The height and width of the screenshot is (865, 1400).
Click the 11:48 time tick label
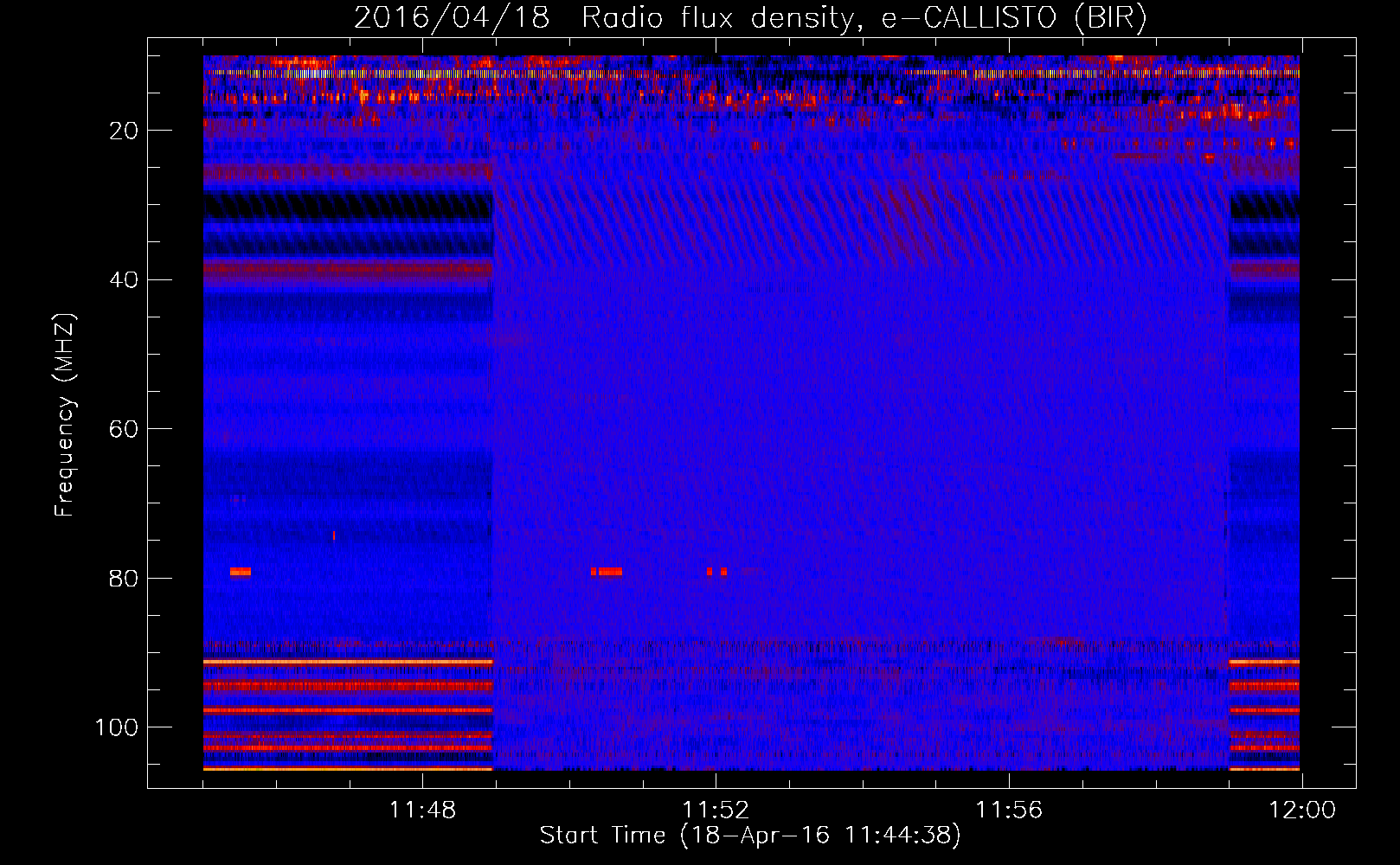tap(422, 811)
